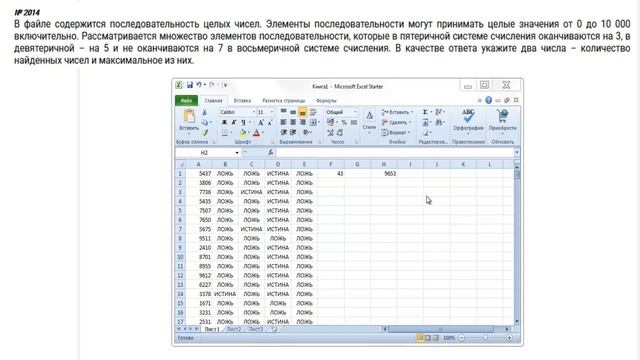Open the Format (Формат) cells dropdown

tap(396, 133)
